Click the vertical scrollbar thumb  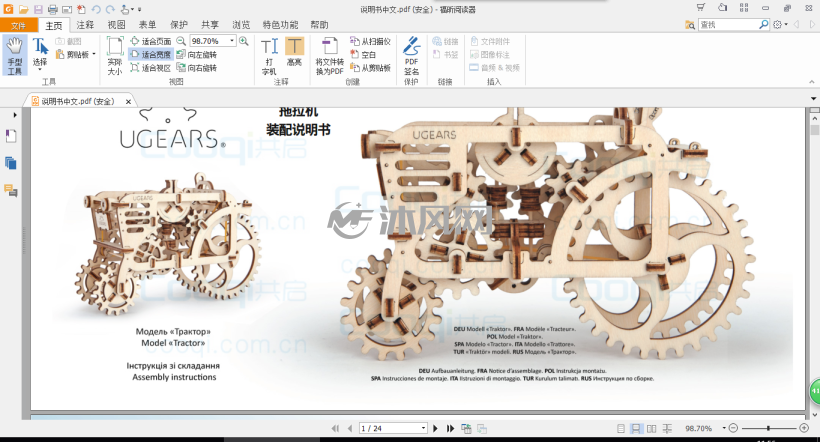tap(814, 130)
